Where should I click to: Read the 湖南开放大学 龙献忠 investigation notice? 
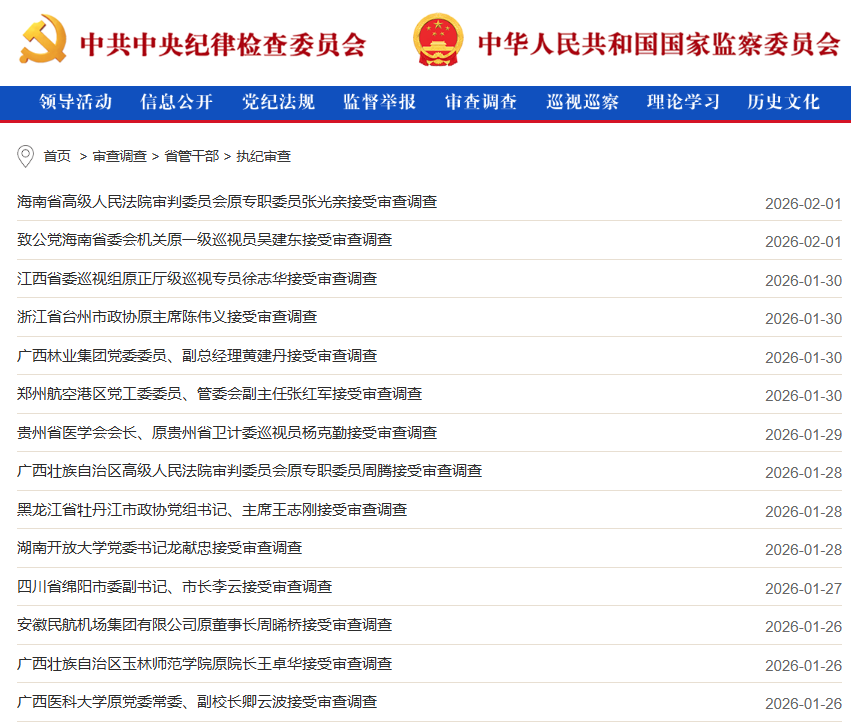[160, 548]
